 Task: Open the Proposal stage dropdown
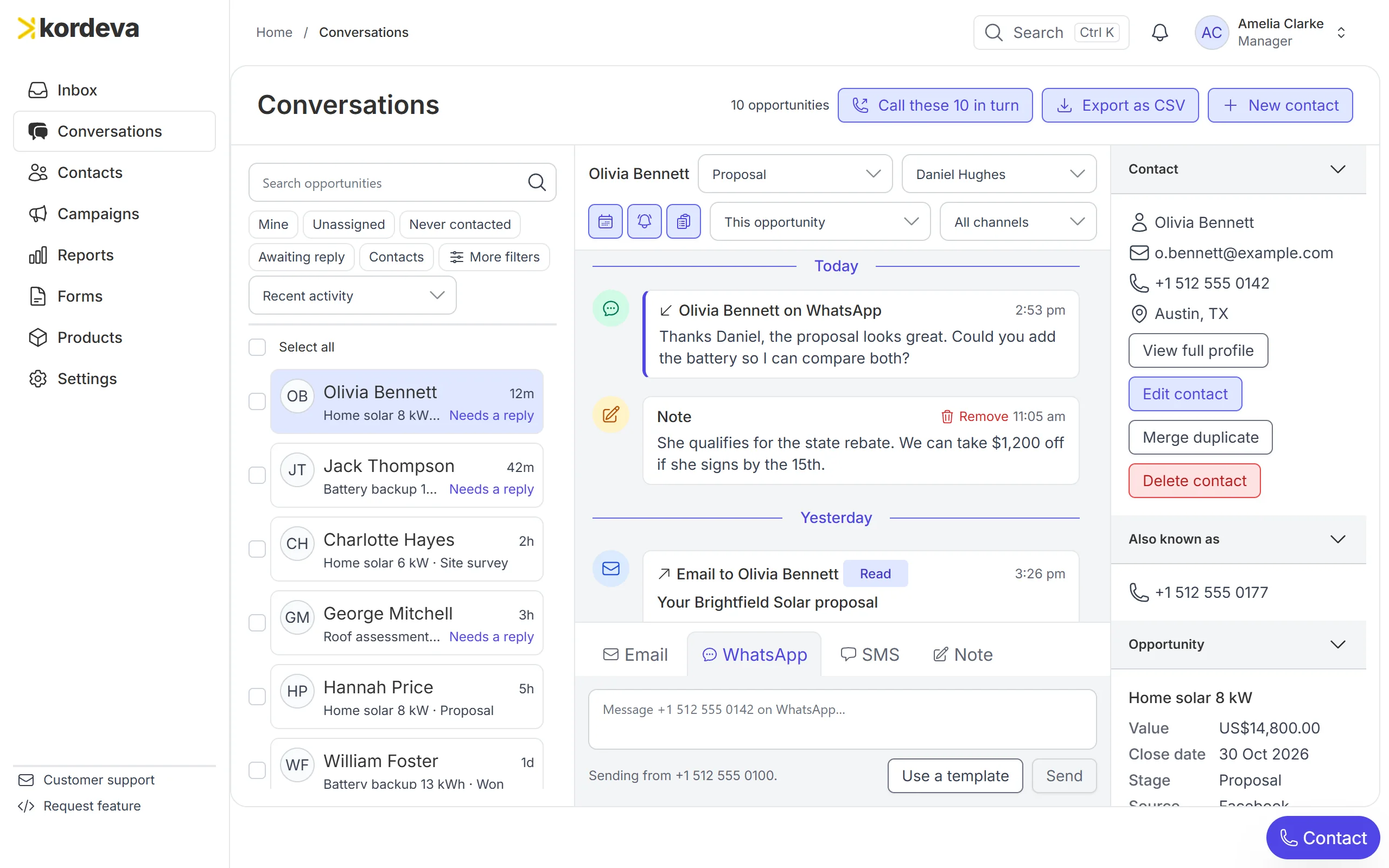(795, 174)
